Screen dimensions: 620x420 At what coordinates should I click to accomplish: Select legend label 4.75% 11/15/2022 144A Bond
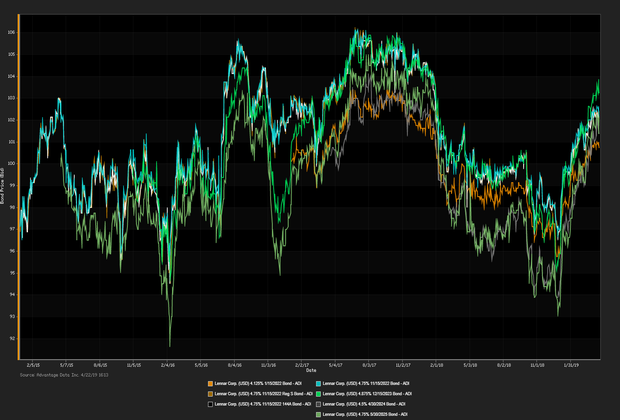pos(263,404)
